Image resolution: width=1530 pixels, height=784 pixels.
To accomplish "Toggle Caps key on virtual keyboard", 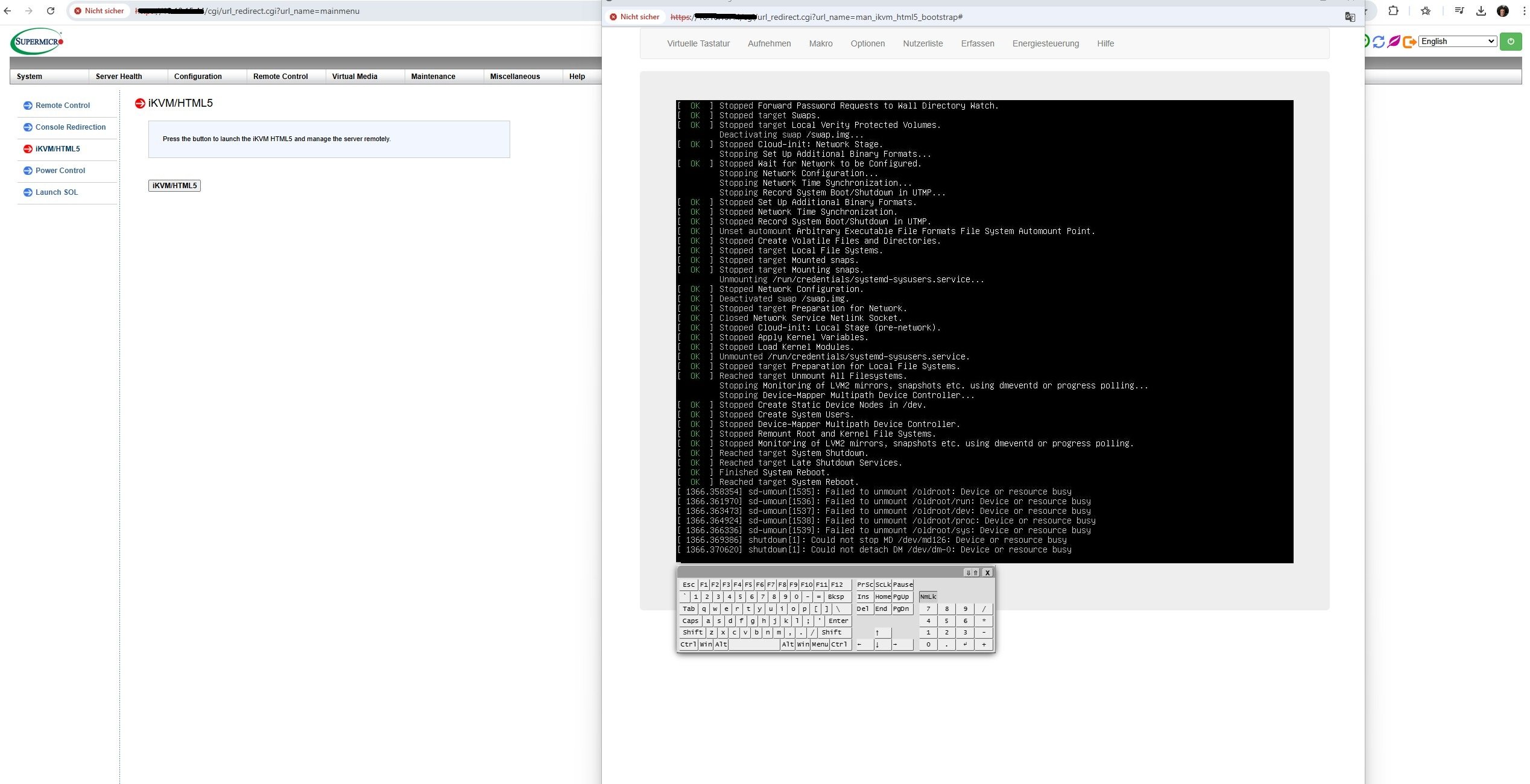I will [690, 621].
